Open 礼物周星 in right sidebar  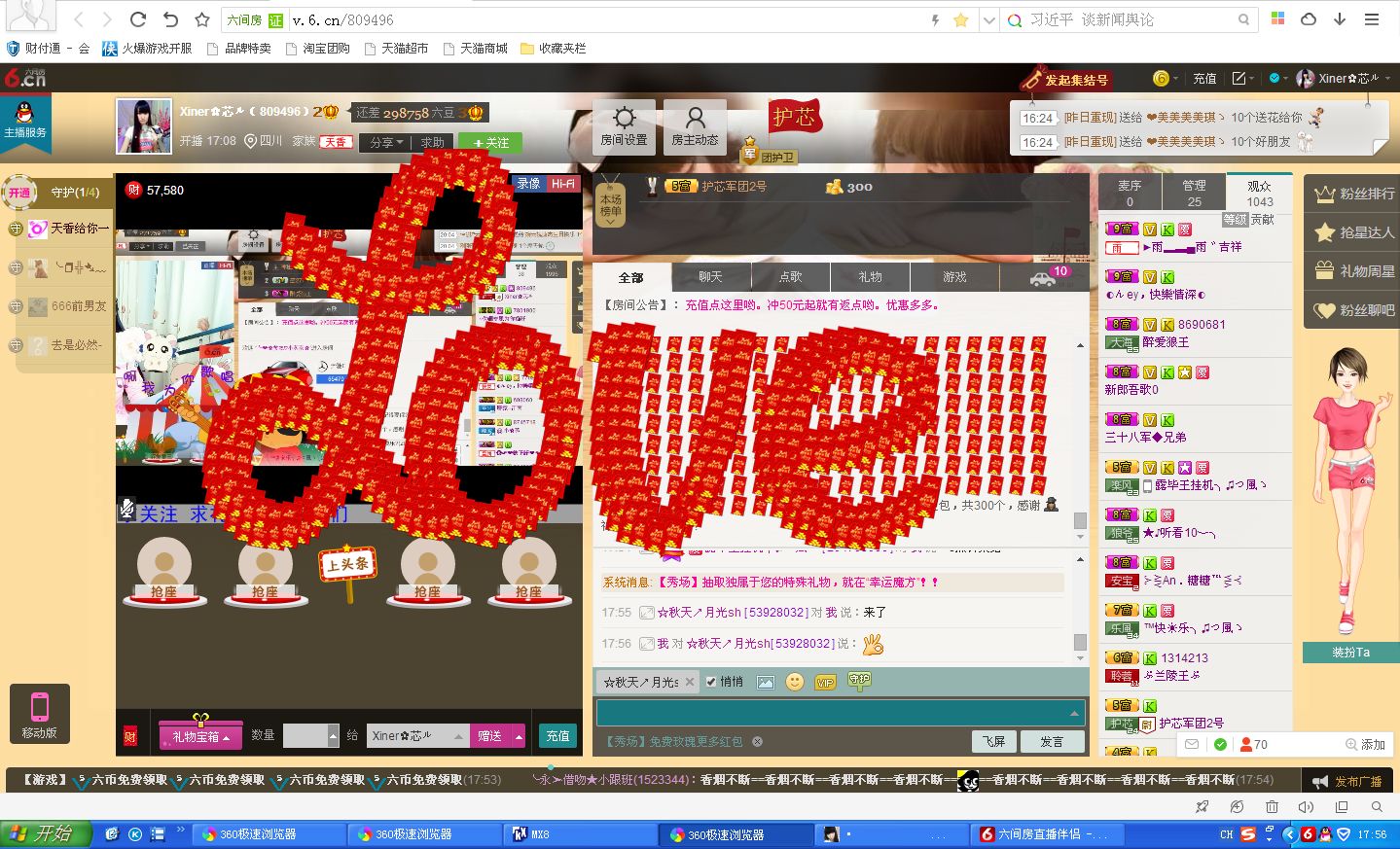[x=1353, y=271]
